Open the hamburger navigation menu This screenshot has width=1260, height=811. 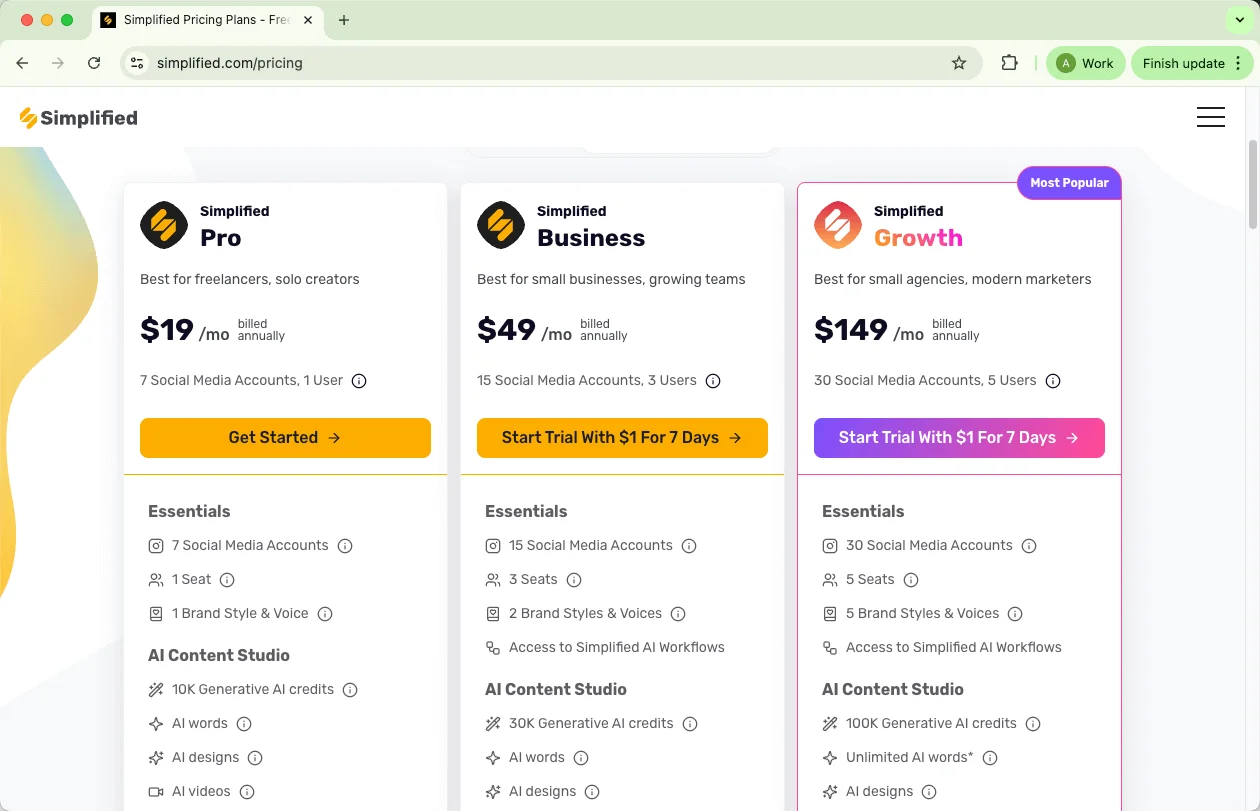(x=1210, y=117)
